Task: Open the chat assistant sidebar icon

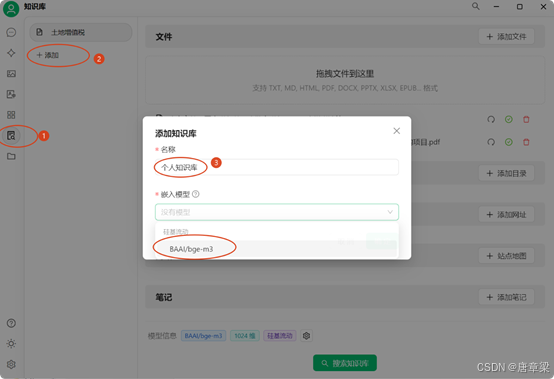Action: click(11, 32)
